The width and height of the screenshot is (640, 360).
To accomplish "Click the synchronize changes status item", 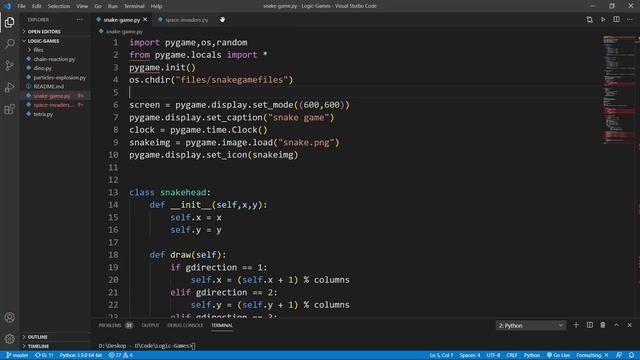I will coord(44,356).
